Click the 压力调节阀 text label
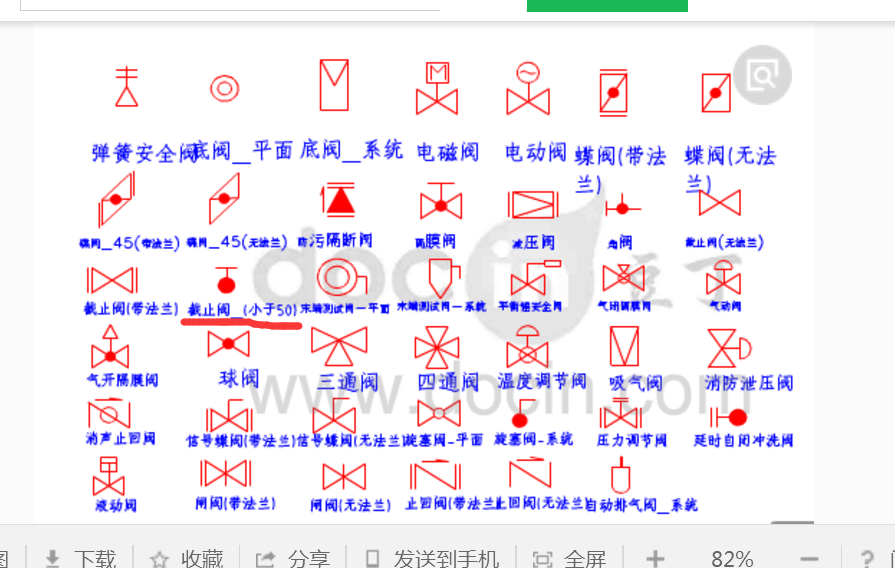The height and width of the screenshot is (568, 895). (631, 441)
